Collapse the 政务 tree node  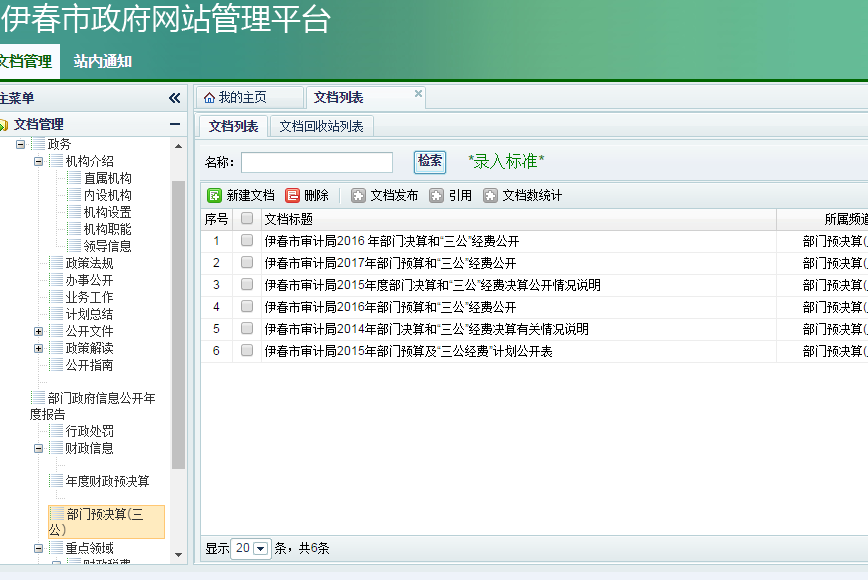point(20,144)
